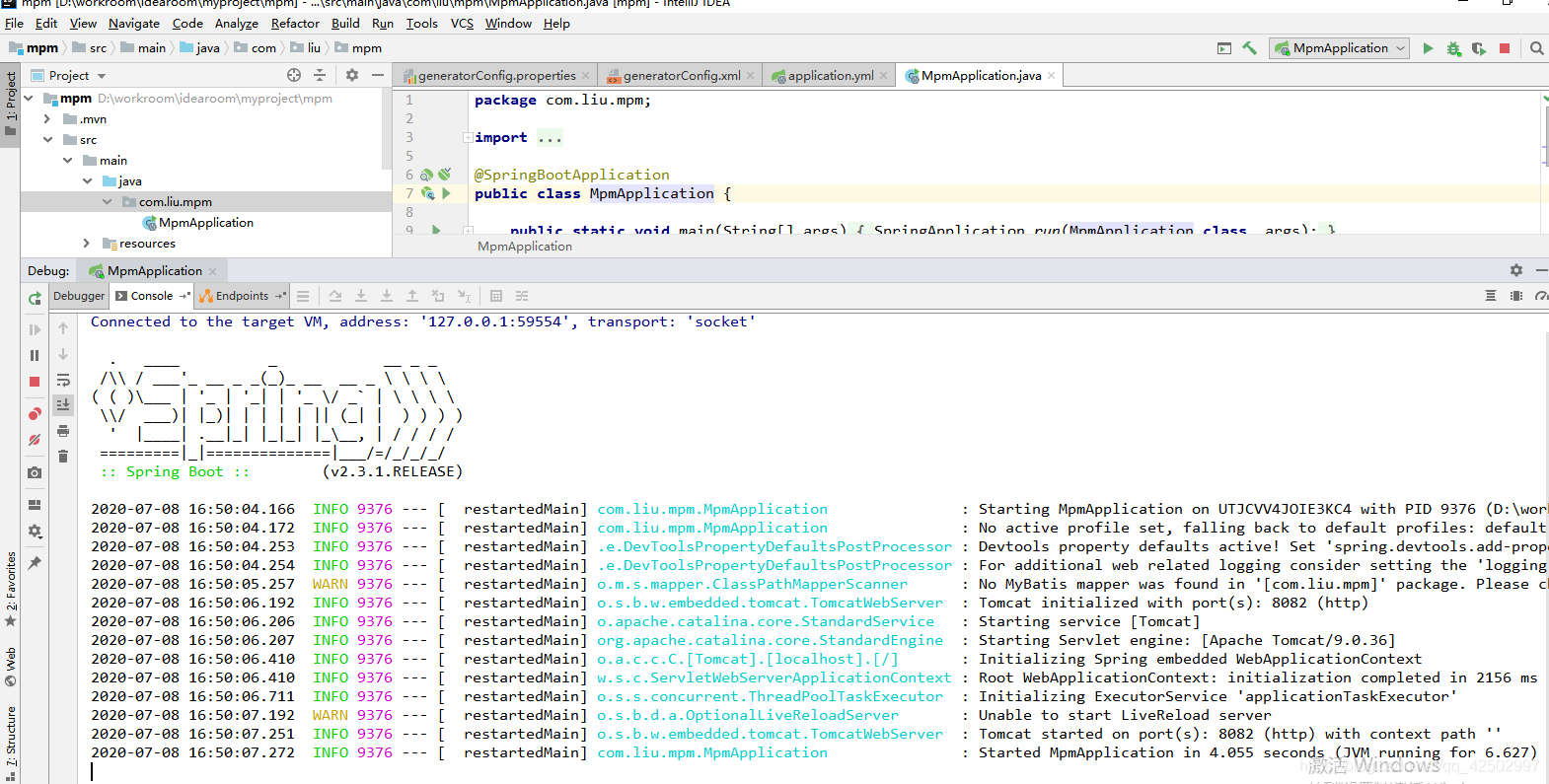Evaluate expression calculator icon in debug toolbar

(496, 296)
